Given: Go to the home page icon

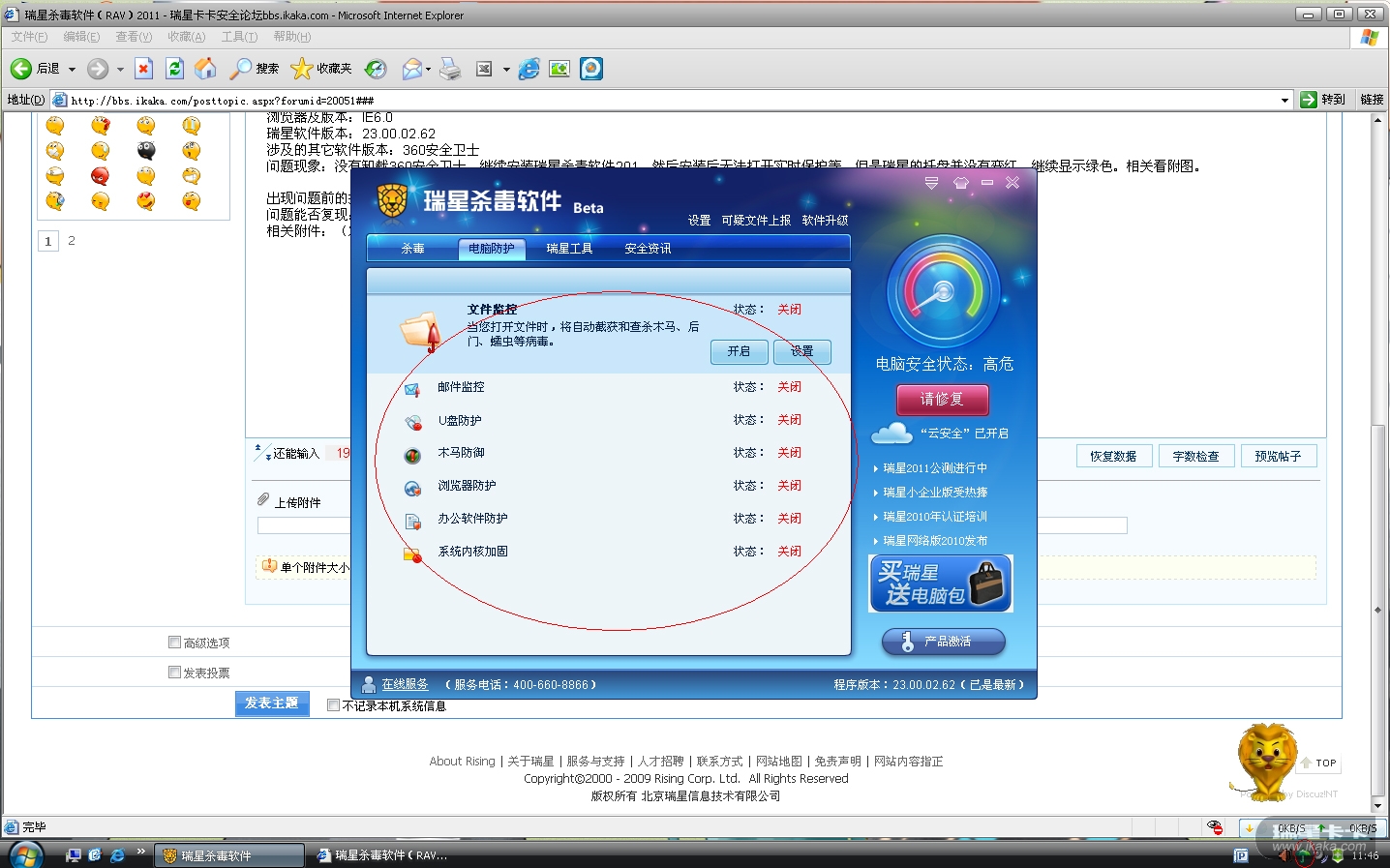Looking at the screenshot, I should click(x=205, y=69).
